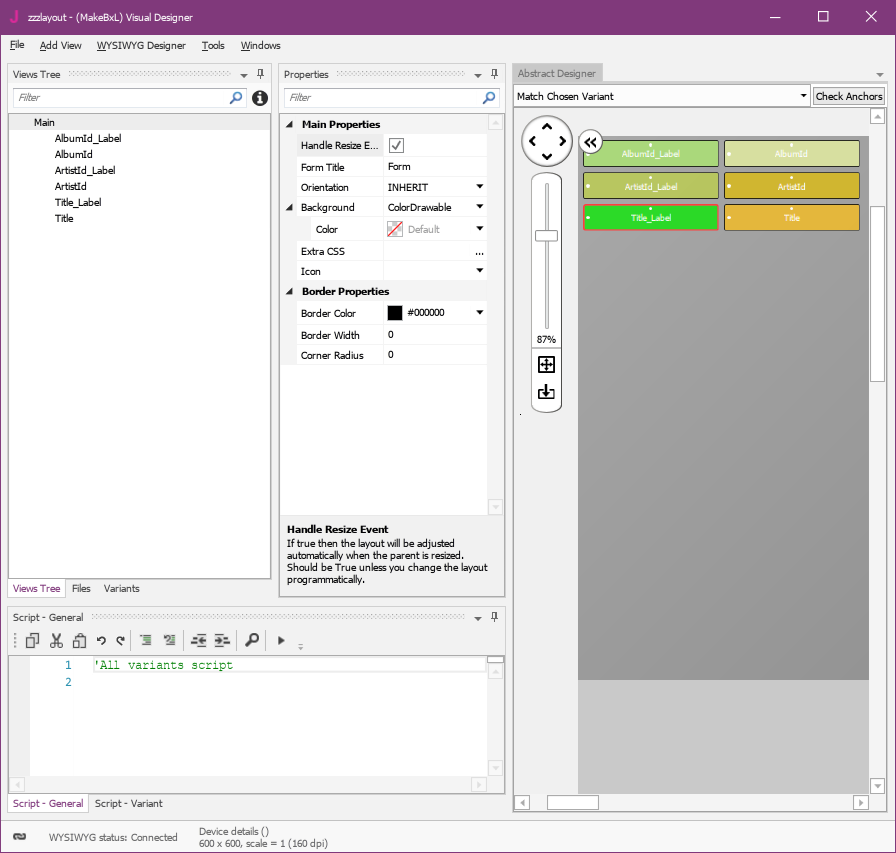Undo the last script edit
This screenshot has height=853, width=896.
click(101, 640)
